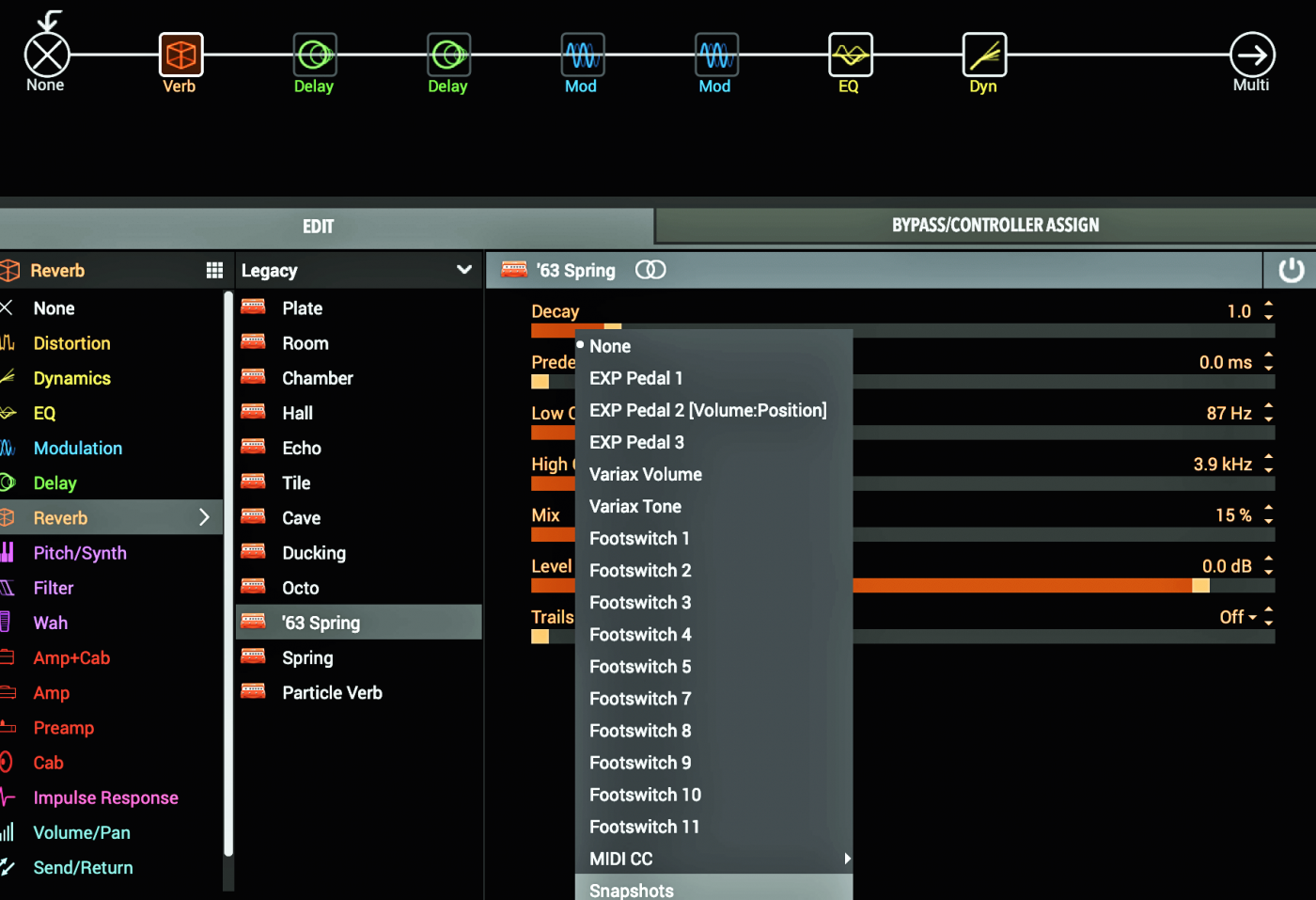The height and width of the screenshot is (900, 1316).
Task: Select the None input block
Action: [46, 55]
